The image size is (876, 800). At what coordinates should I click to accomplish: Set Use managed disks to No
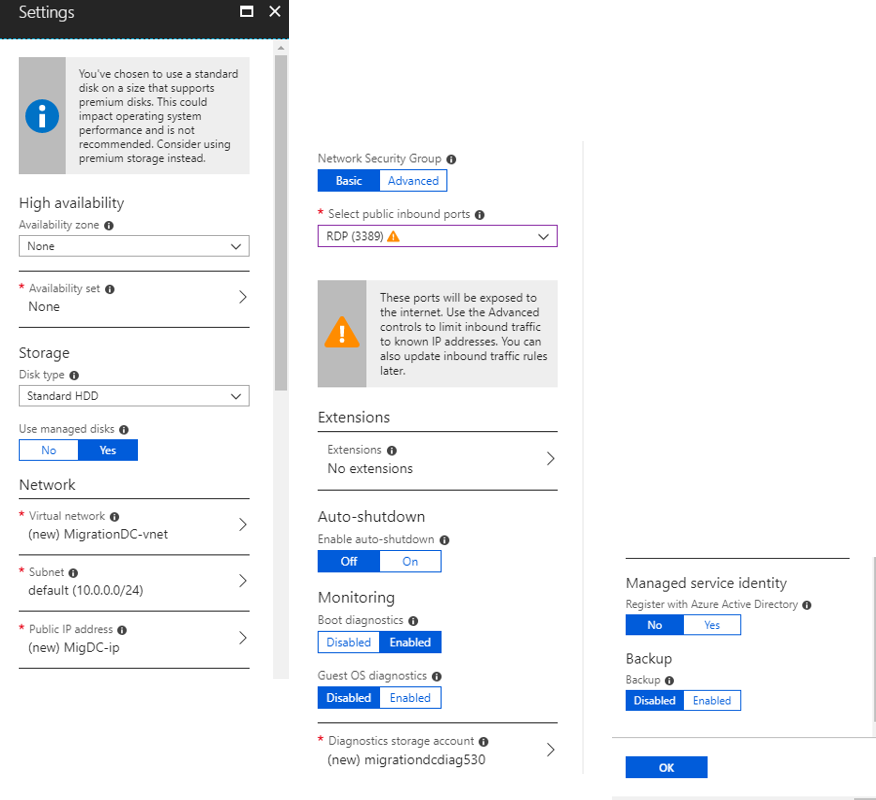click(x=49, y=450)
